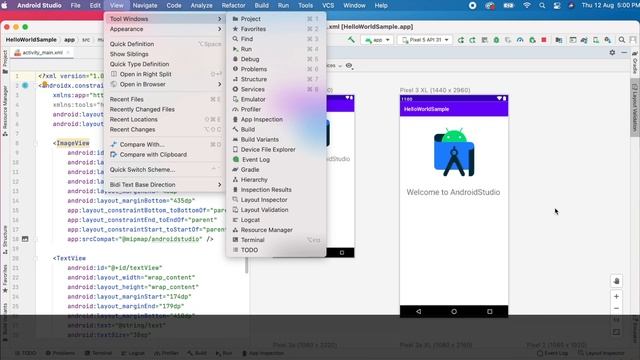
Task: Open the eye view options dropdown
Action: click(x=349, y=66)
